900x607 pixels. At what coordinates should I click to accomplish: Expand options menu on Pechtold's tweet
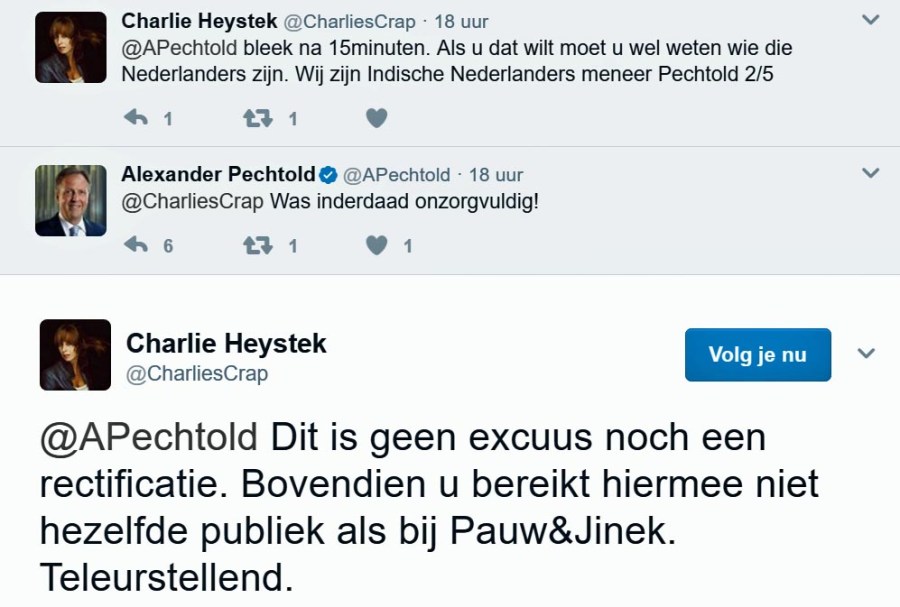click(870, 174)
